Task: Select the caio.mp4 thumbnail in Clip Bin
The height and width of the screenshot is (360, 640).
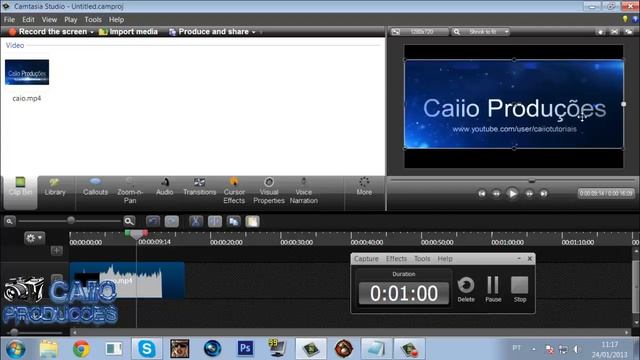Action: click(x=27, y=72)
